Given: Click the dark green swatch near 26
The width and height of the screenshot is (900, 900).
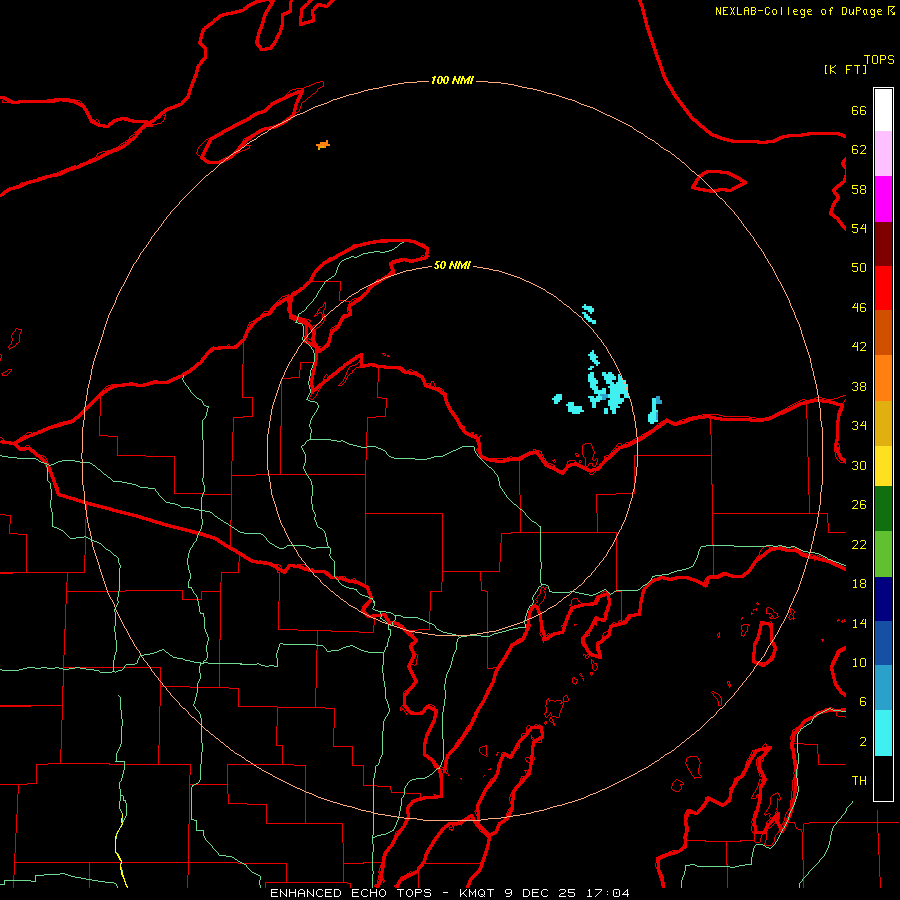Looking at the screenshot, I should pyautogui.click(x=883, y=509).
